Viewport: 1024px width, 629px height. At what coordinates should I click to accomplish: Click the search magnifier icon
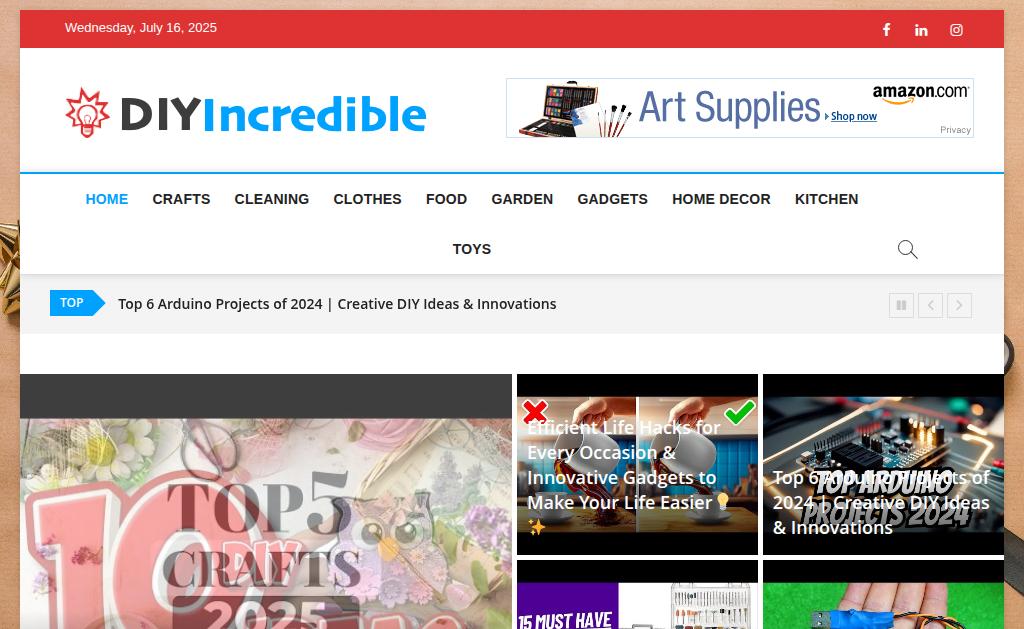coord(907,250)
